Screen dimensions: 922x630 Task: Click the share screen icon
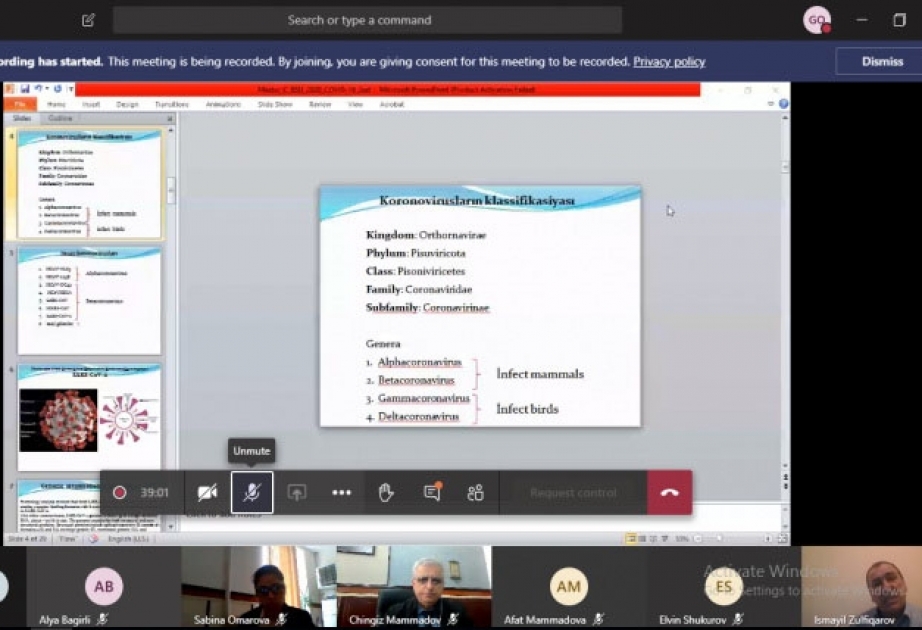(x=296, y=492)
